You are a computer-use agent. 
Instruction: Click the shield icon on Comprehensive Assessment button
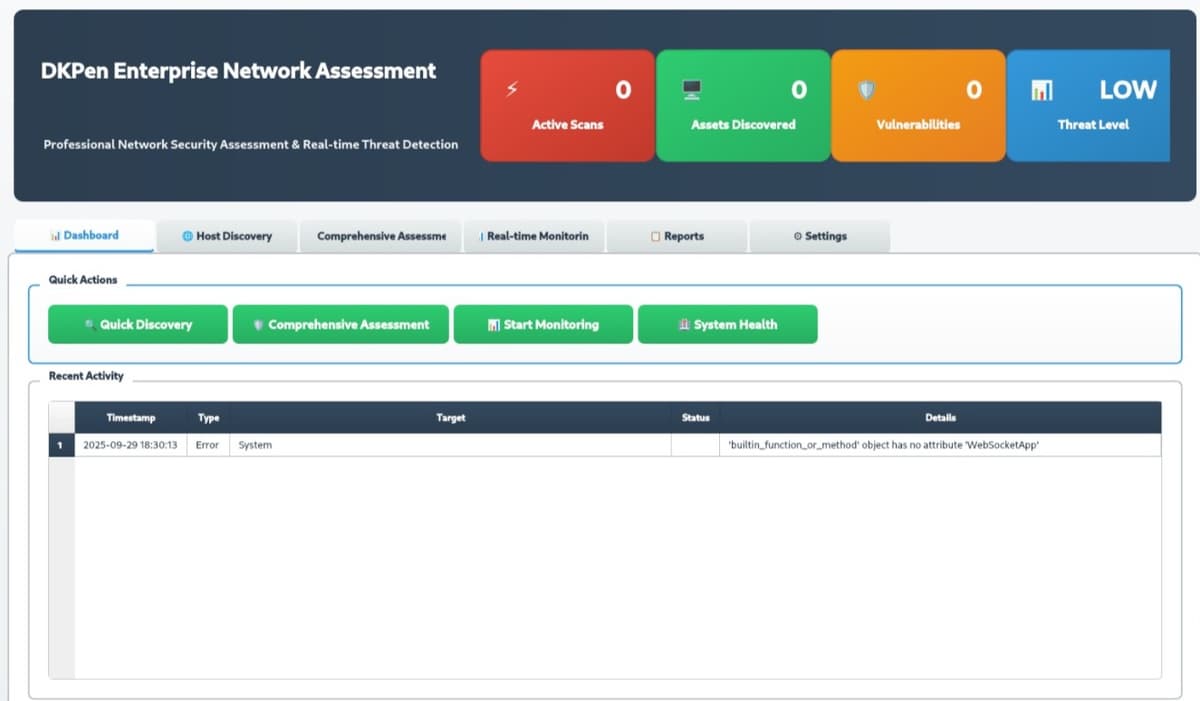(x=258, y=324)
